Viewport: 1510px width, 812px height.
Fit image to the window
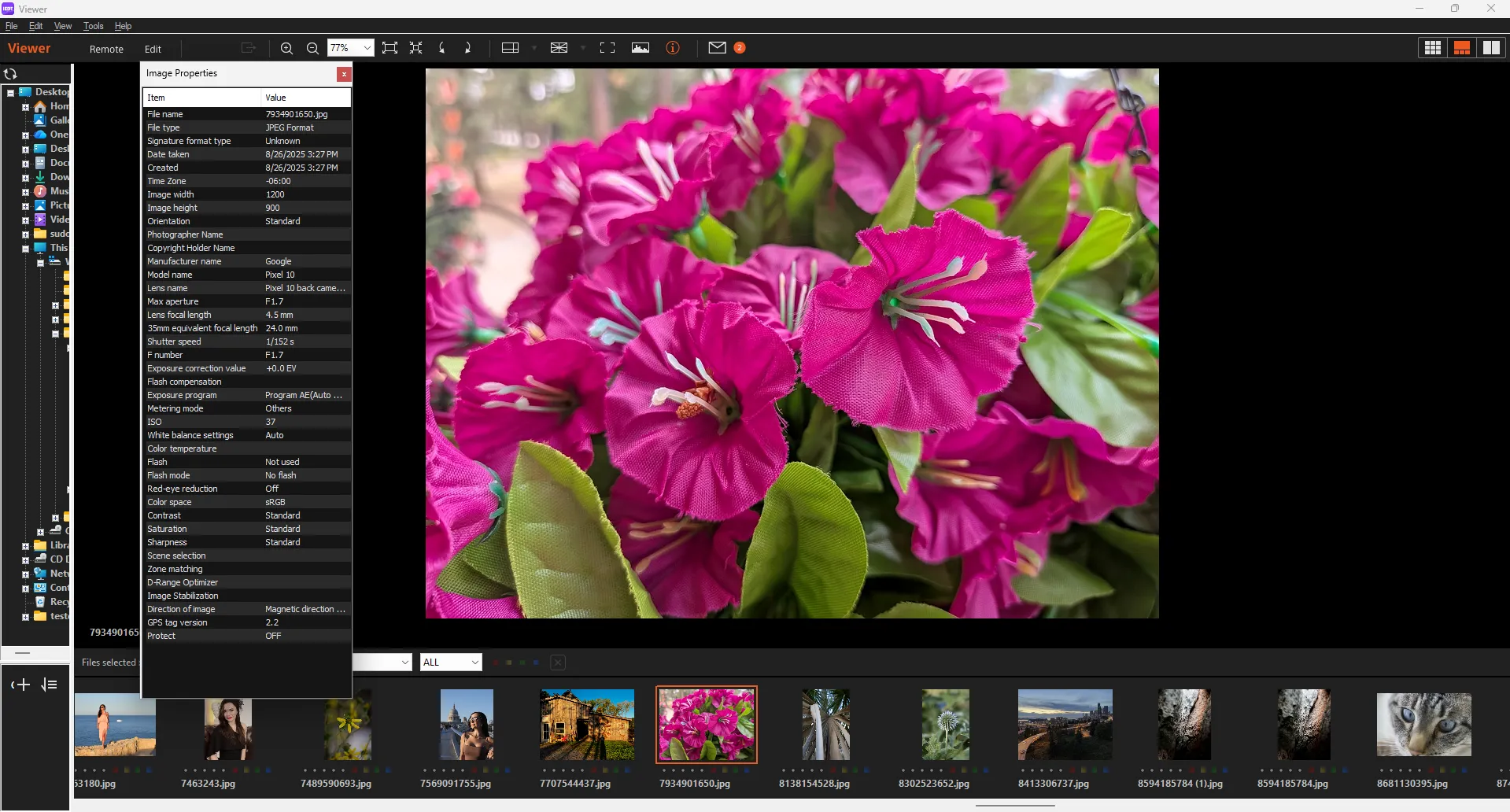click(x=389, y=48)
